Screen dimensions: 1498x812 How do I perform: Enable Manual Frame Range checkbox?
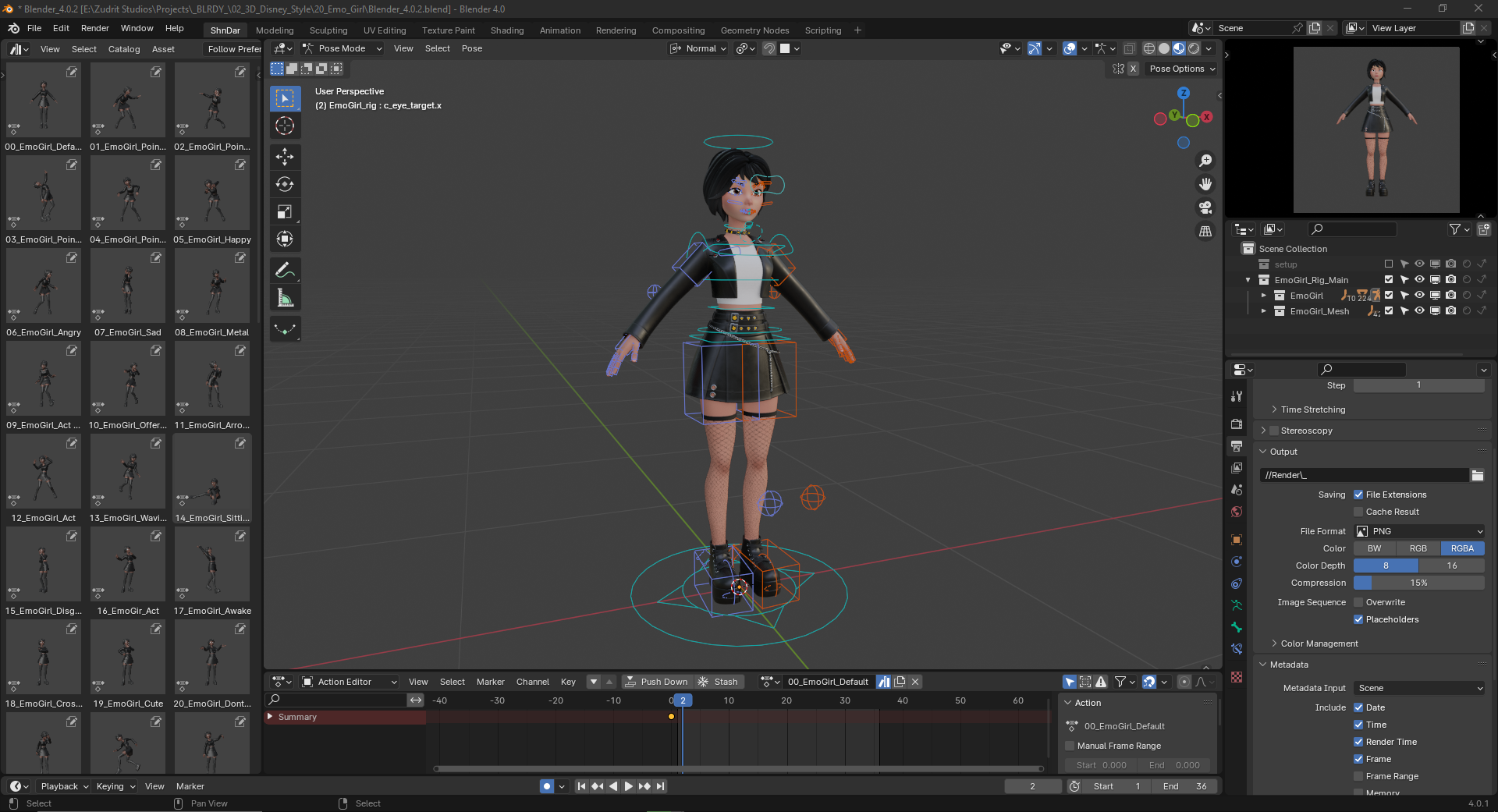tap(1070, 746)
